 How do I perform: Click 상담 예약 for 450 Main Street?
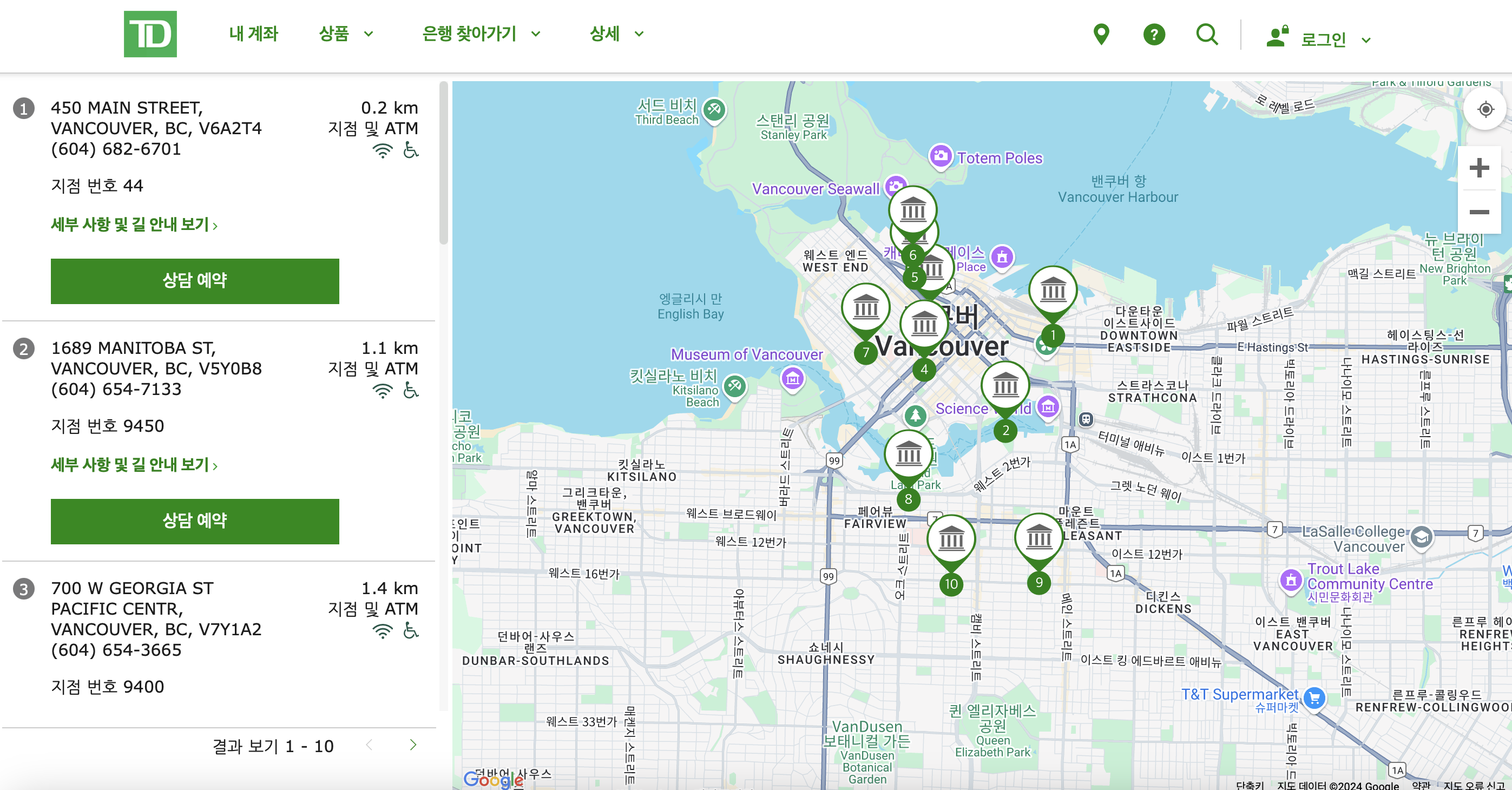pyautogui.click(x=195, y=280)
